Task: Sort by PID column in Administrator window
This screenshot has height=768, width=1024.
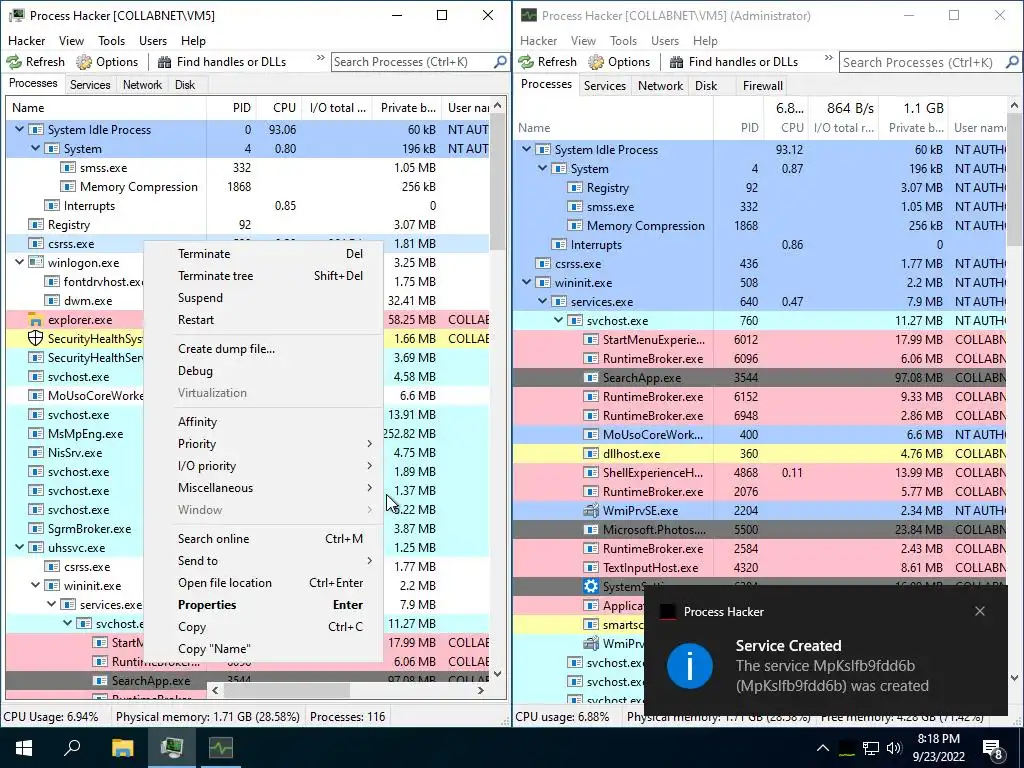Action: point(738,118)
